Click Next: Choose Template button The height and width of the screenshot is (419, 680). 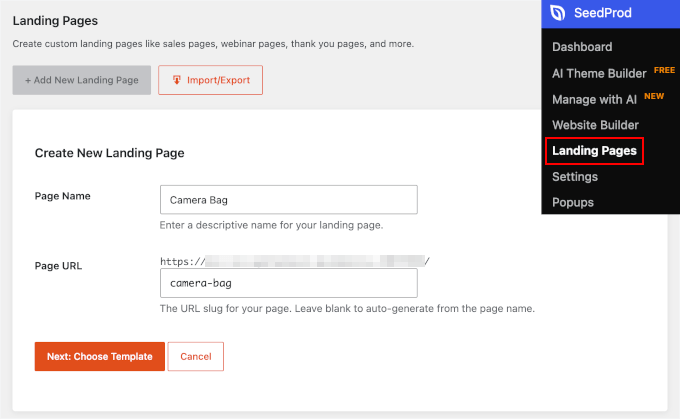click(100, 357)
